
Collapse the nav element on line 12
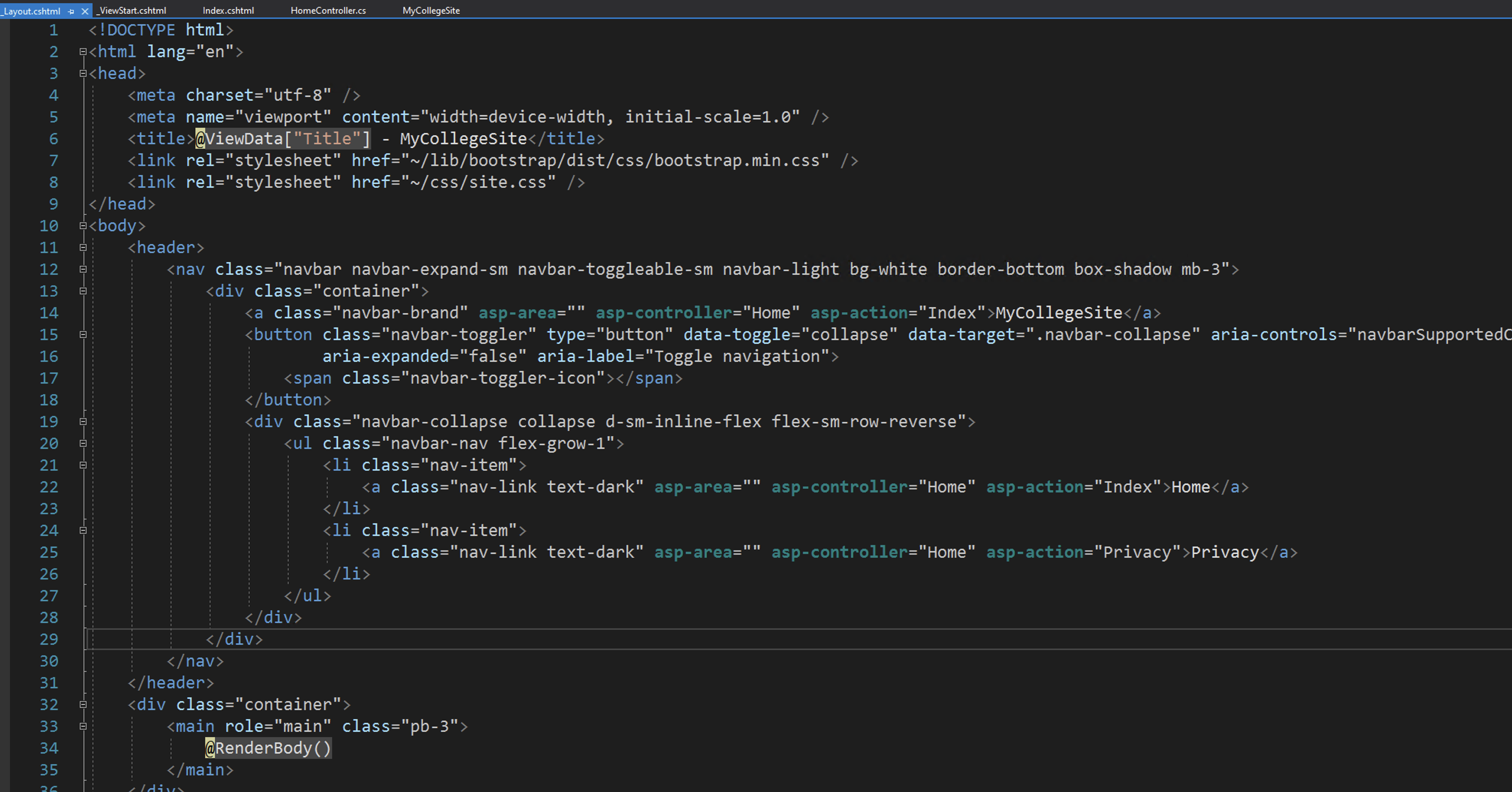(83, 269)
